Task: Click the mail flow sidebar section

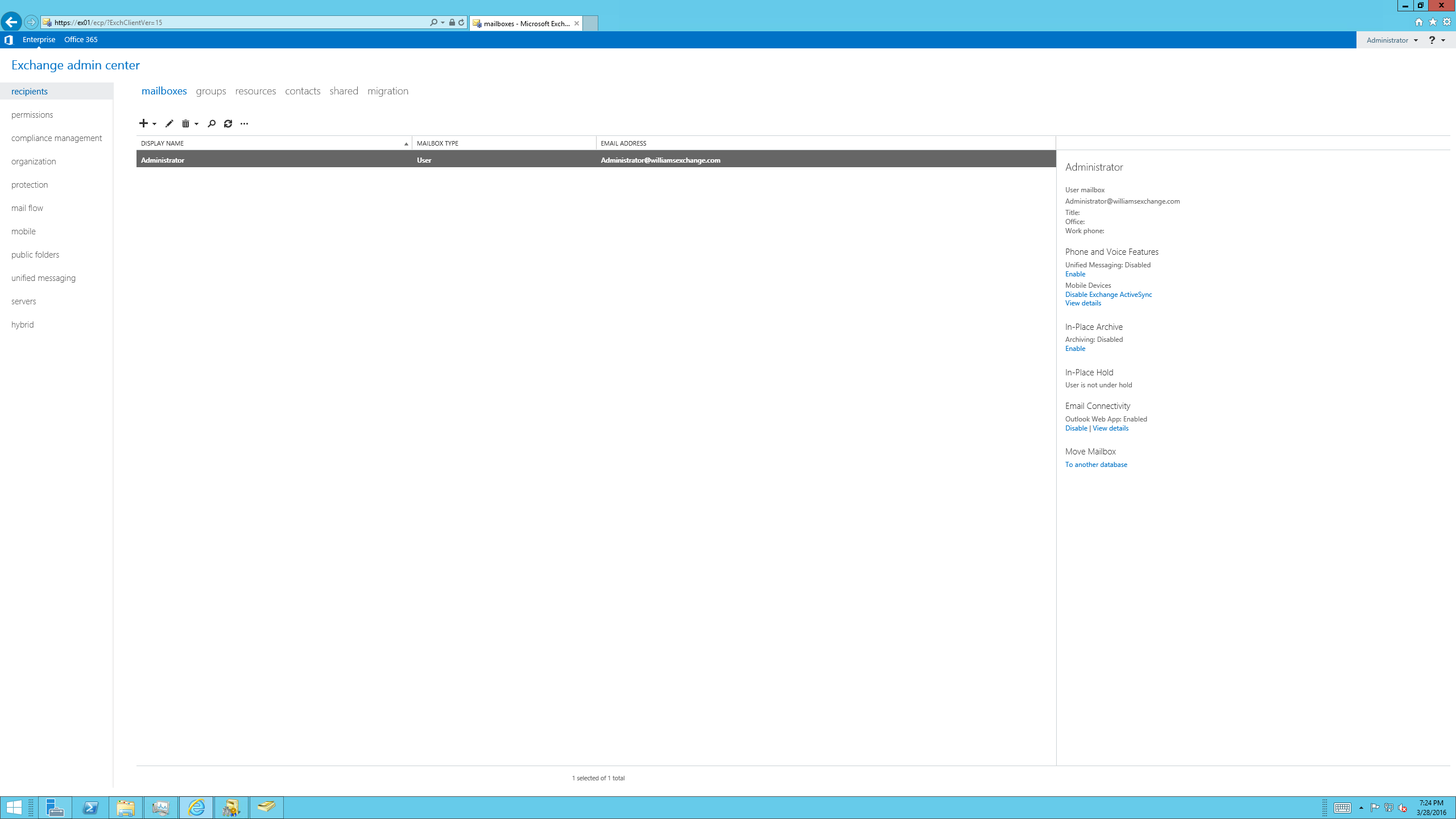Action: (x=27, y=207)
